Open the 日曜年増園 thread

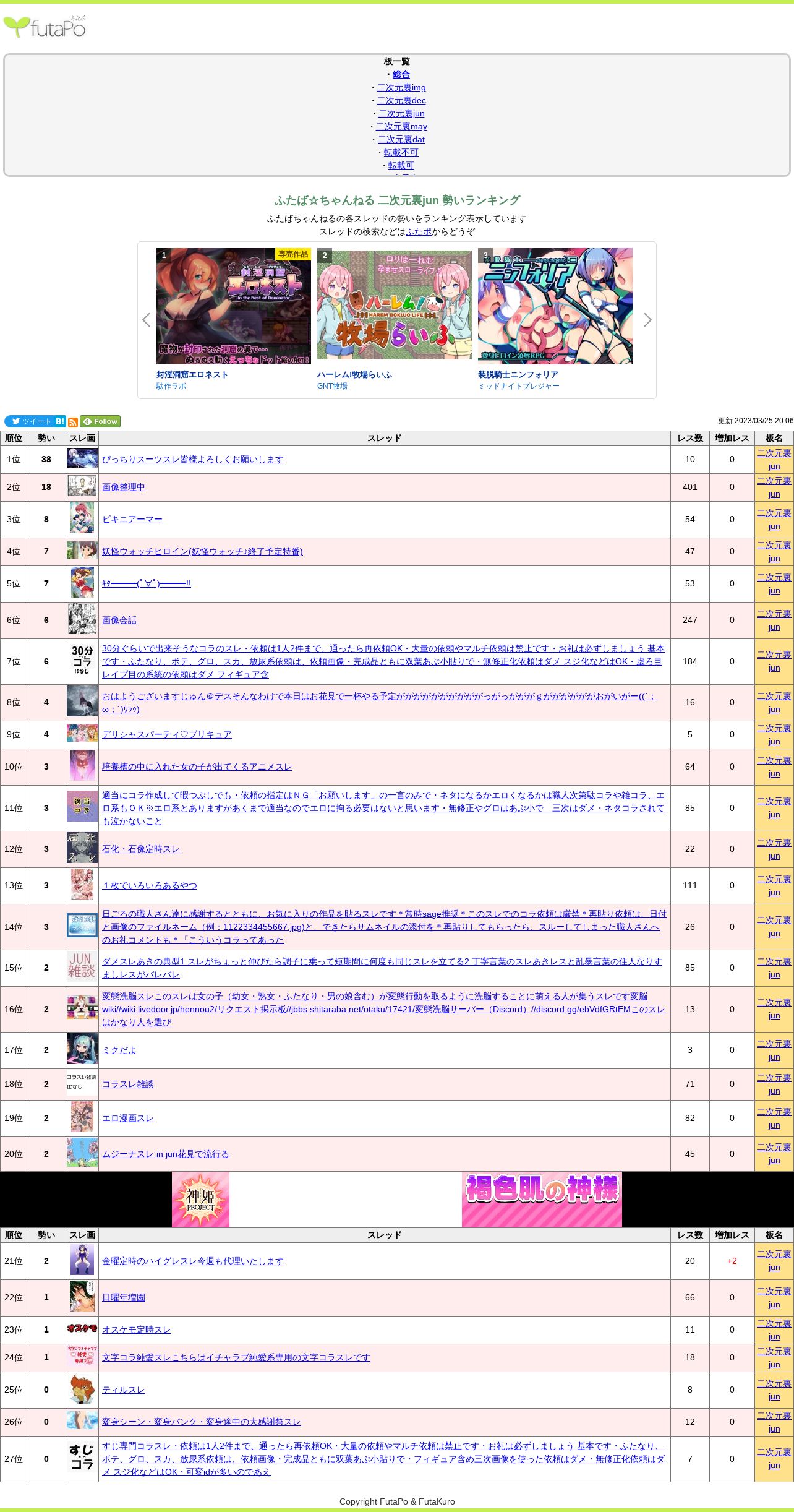point(124,1297)
